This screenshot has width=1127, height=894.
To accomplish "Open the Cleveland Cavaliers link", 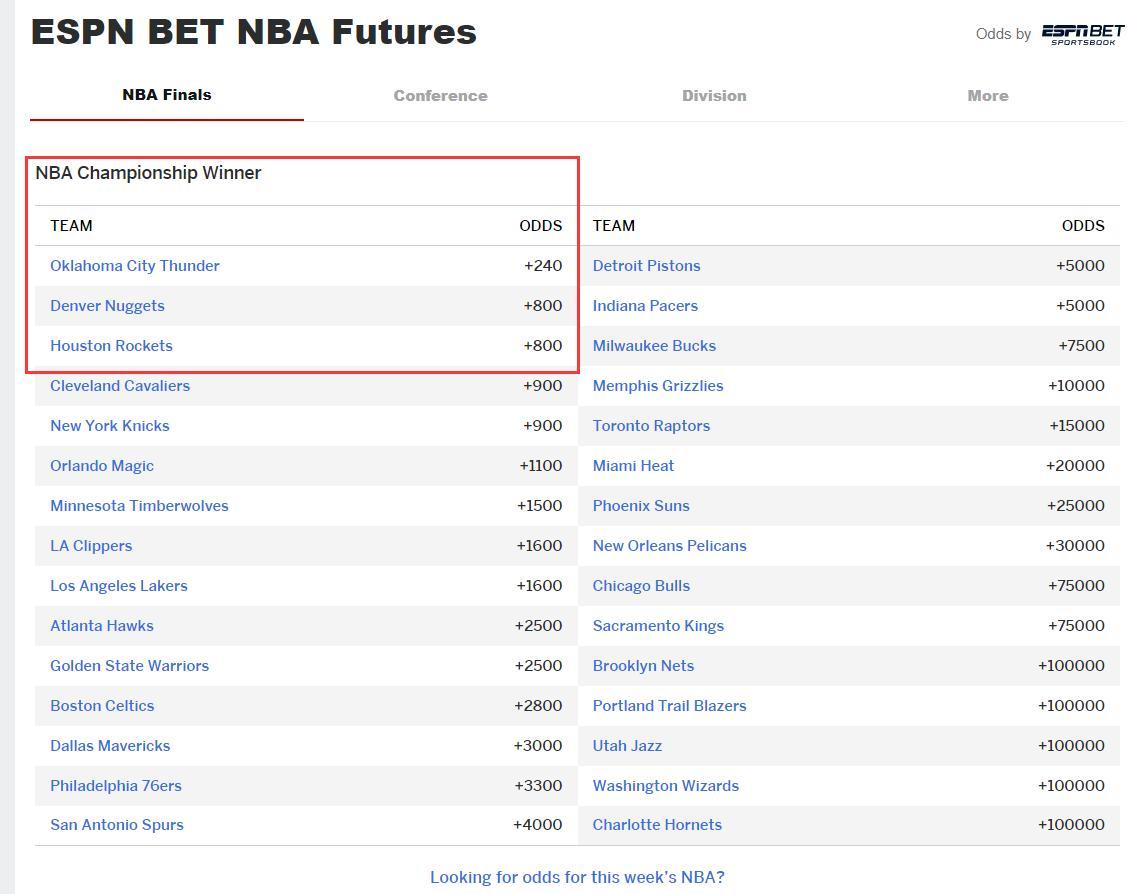I will point(120,386).
